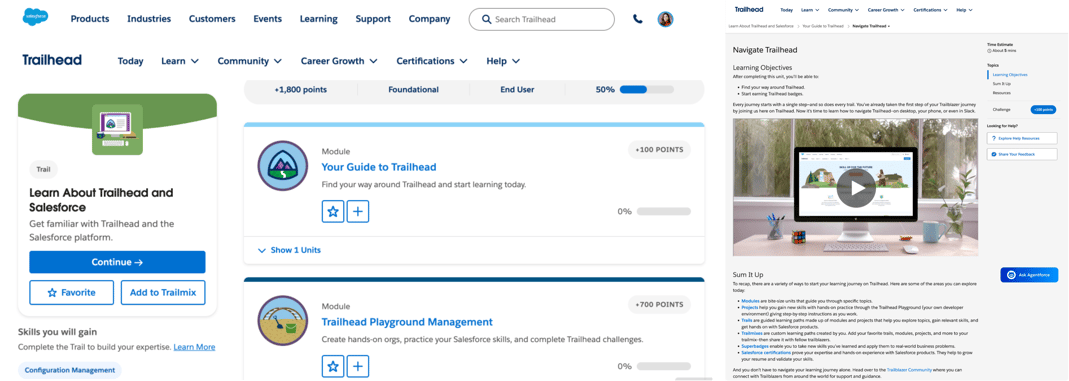Go to Today in main Trailhead nav

point(130,61)
